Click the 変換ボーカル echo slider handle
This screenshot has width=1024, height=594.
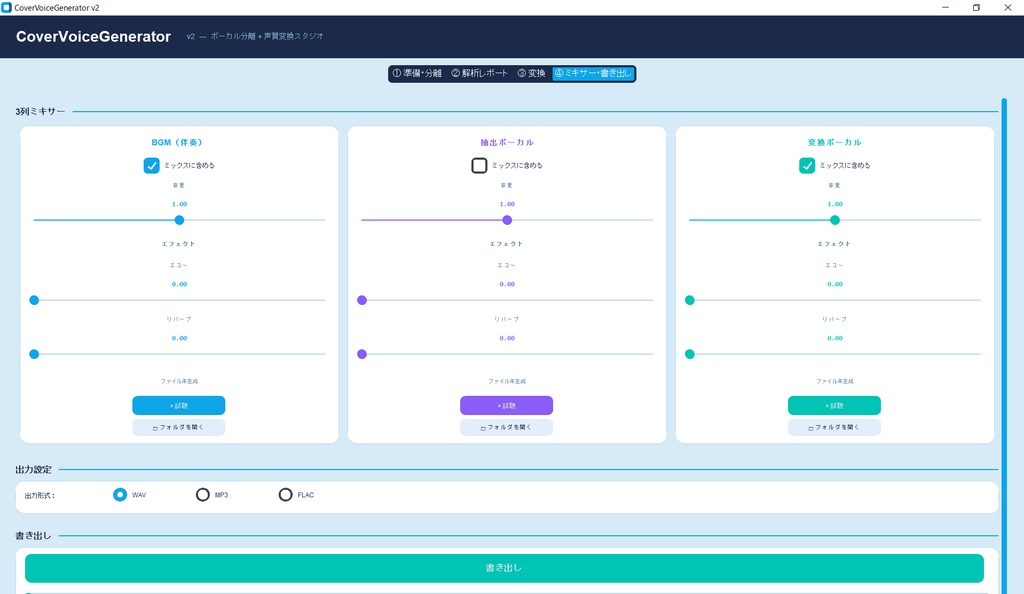pyautogui.click(x=690, y=300)
